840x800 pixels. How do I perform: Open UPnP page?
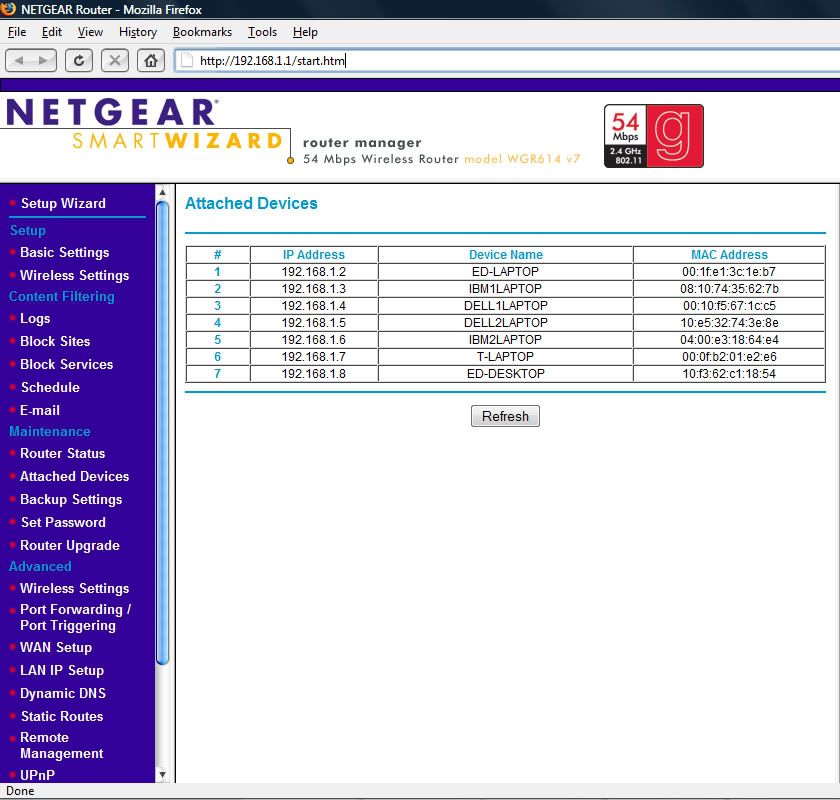[x=37, y=775]
